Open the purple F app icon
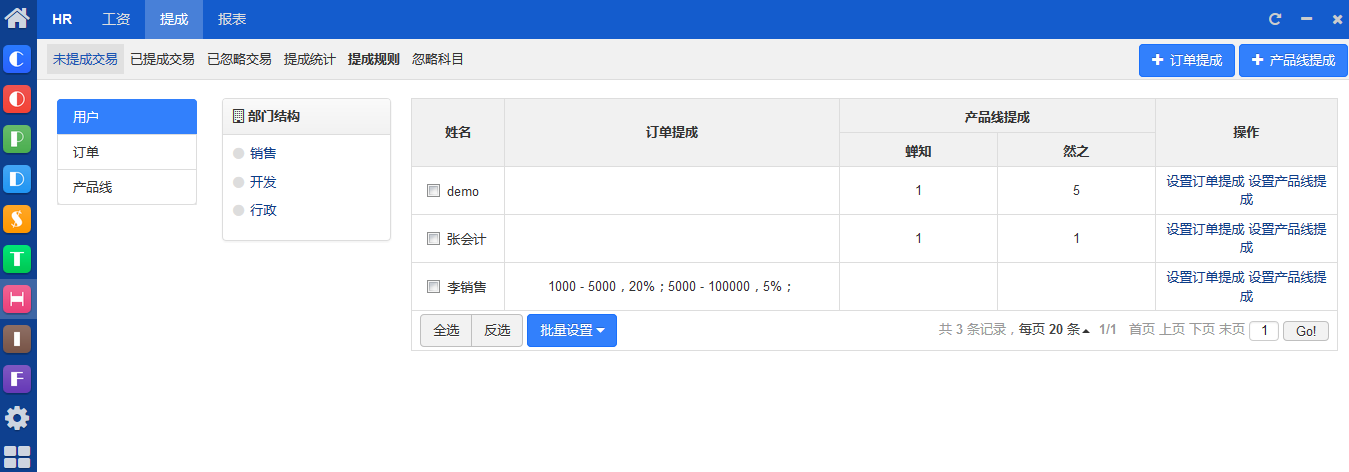This screenshot has height=472, width=1349. 17,379
